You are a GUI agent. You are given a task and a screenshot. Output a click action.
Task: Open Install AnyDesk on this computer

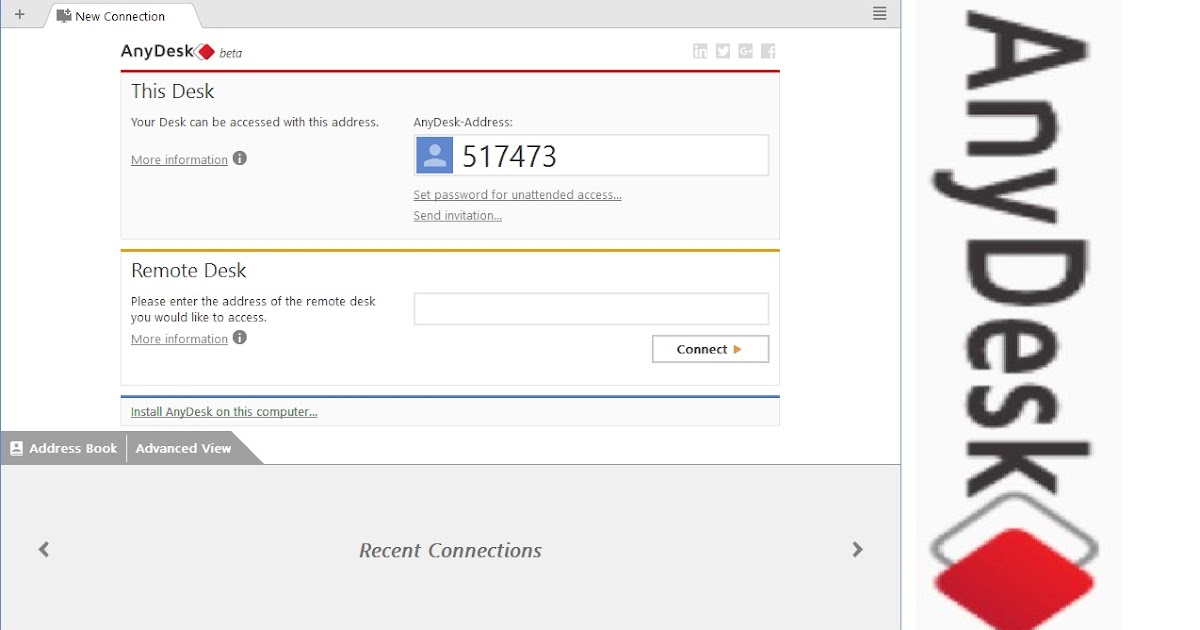coord(223,411)
